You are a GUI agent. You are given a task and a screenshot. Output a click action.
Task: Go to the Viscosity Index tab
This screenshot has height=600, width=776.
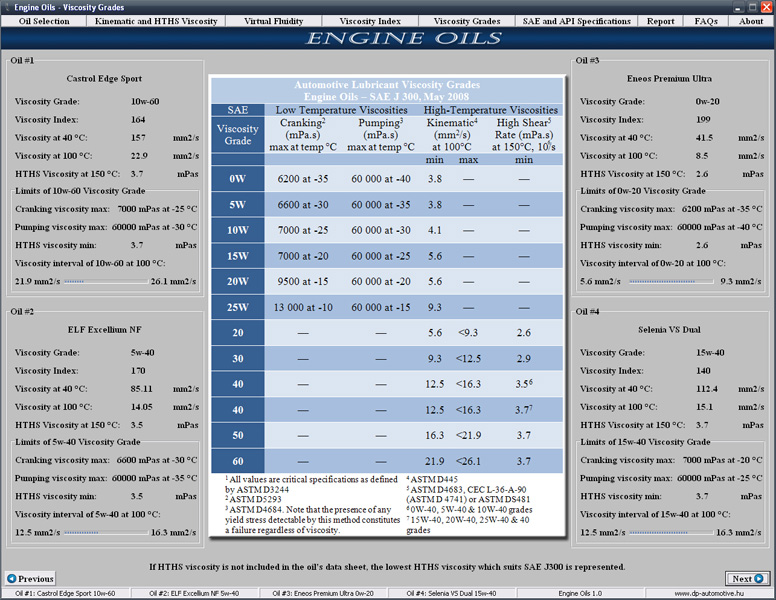(370, 21)
